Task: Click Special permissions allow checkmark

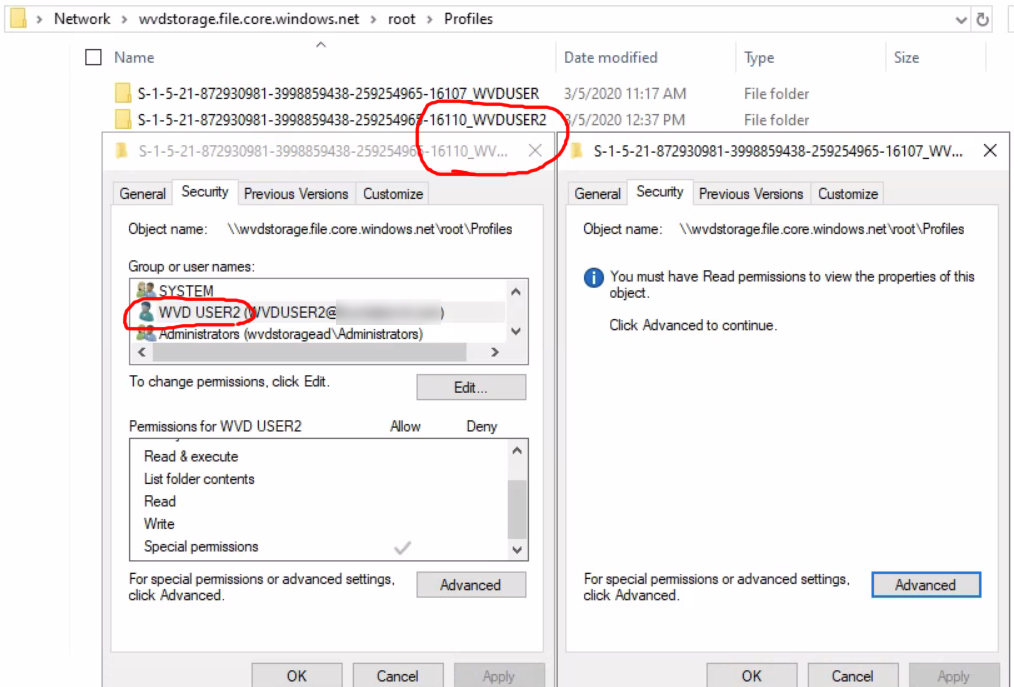Action: click(x=402, y=548)
